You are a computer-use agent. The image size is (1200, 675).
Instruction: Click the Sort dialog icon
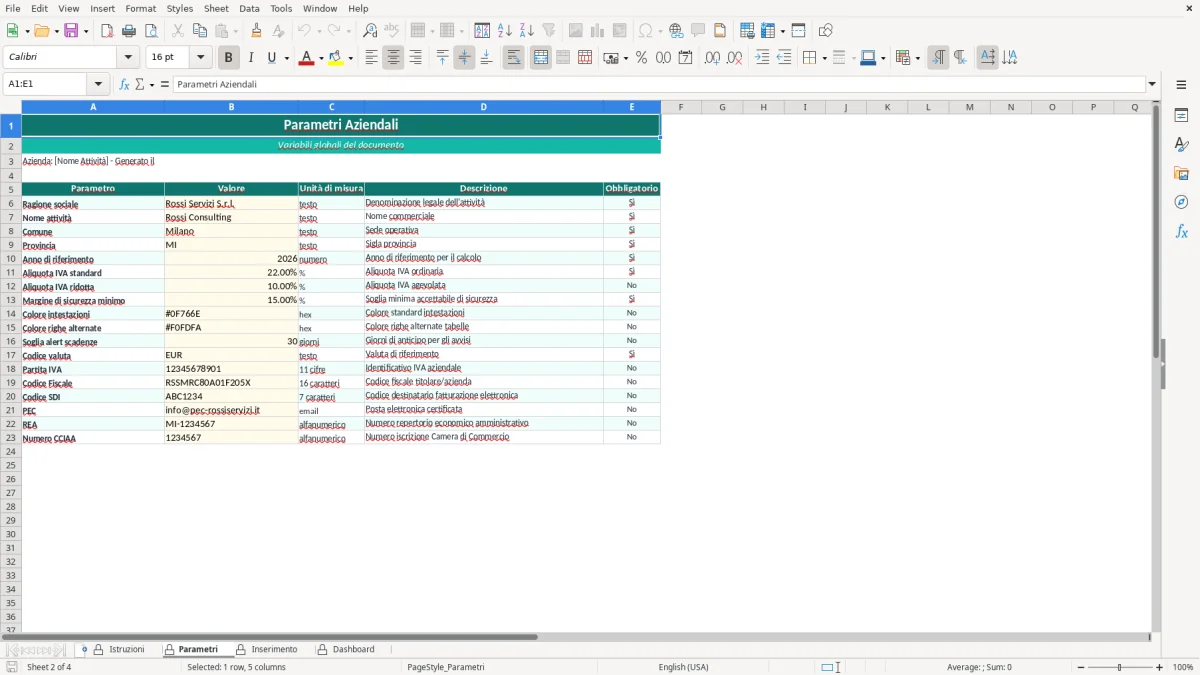click(x=482, y=31)
